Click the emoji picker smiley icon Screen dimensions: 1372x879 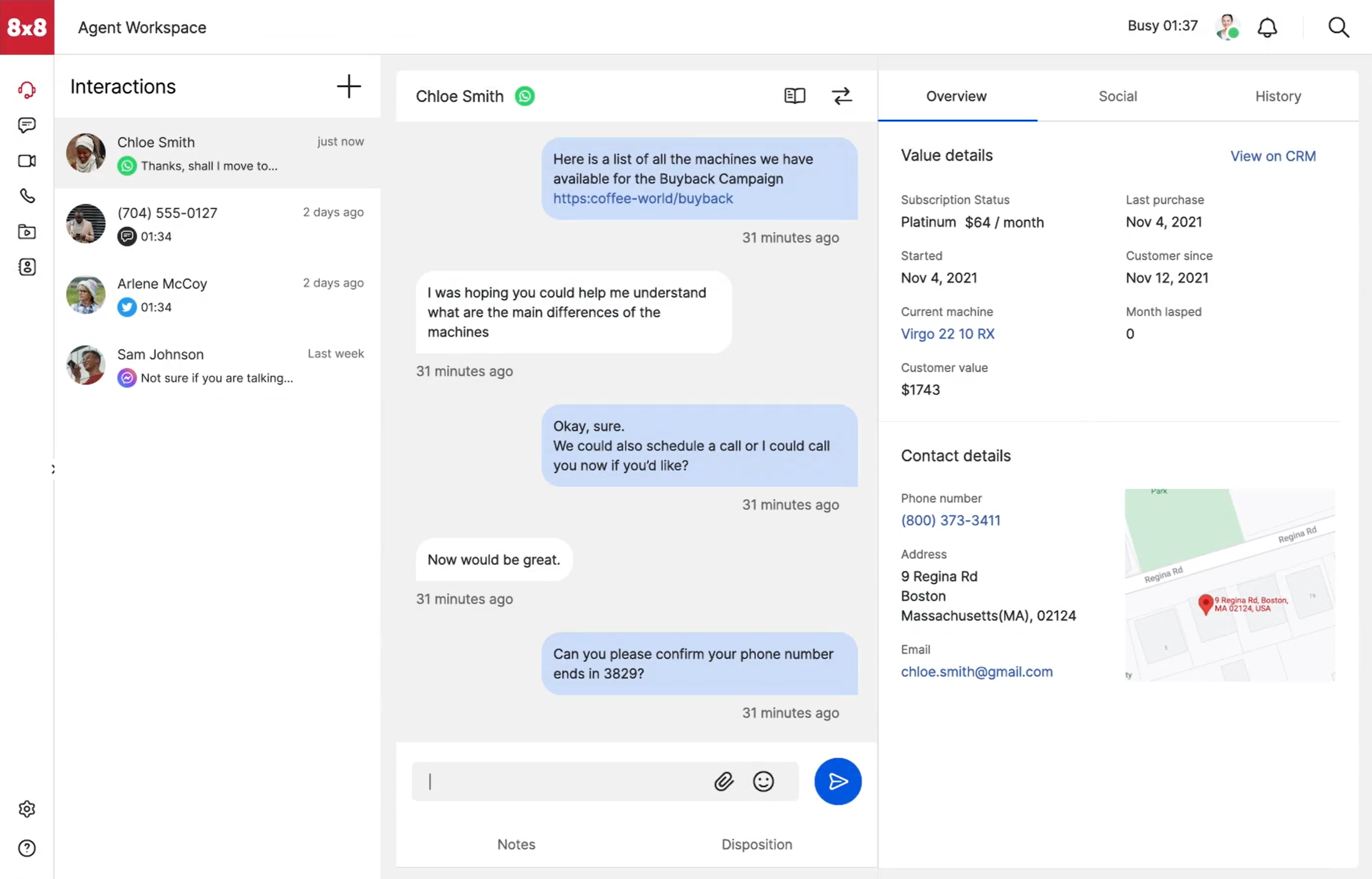coord(763,781)
